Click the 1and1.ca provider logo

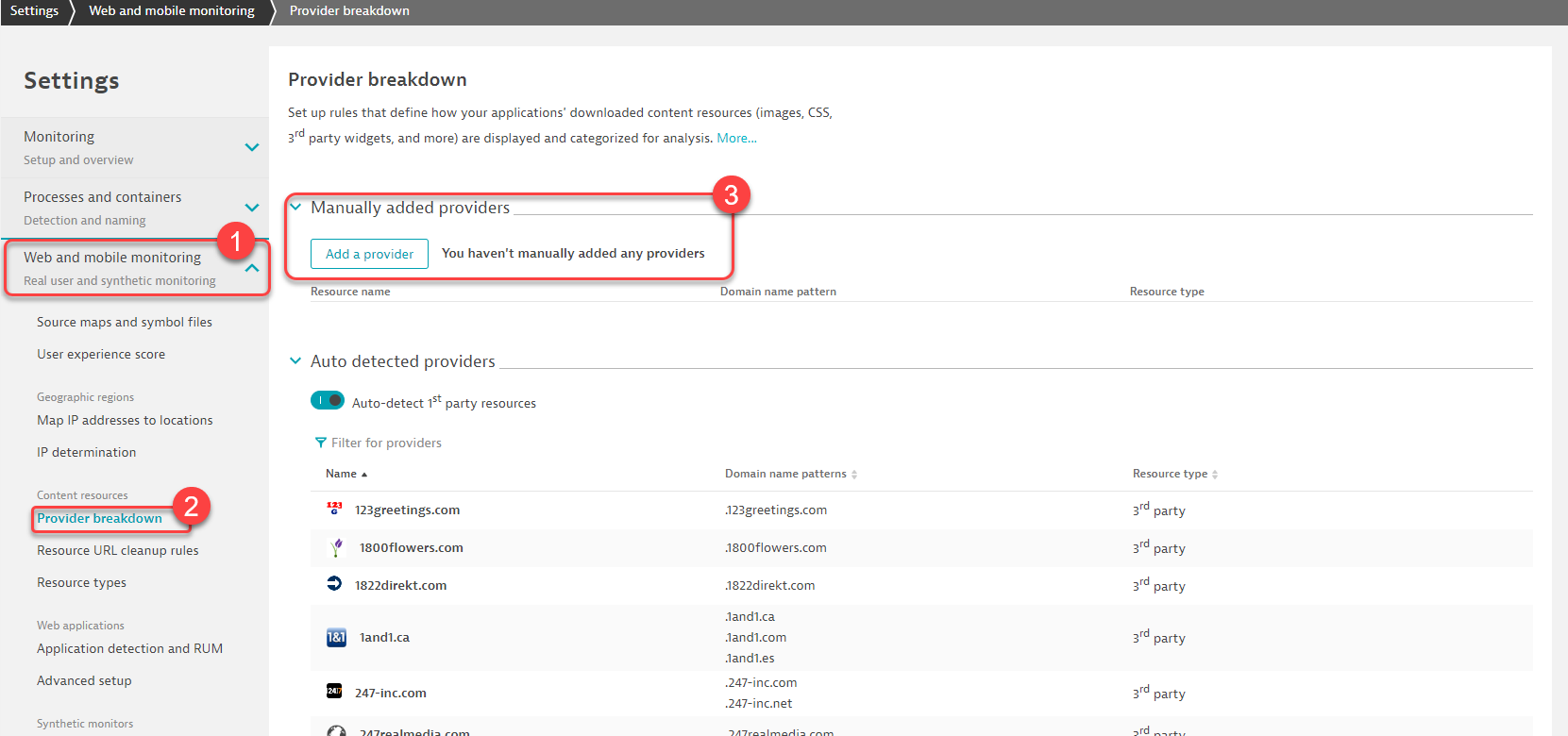(x=336, y=637)
